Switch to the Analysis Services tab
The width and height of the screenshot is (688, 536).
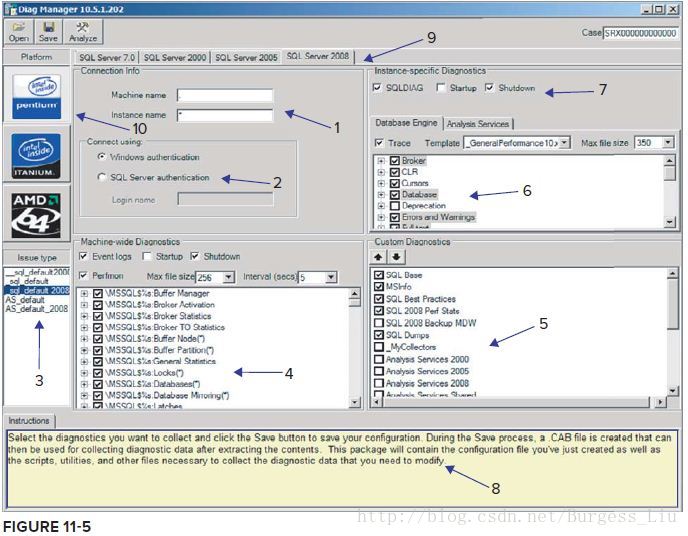point(477,124)
